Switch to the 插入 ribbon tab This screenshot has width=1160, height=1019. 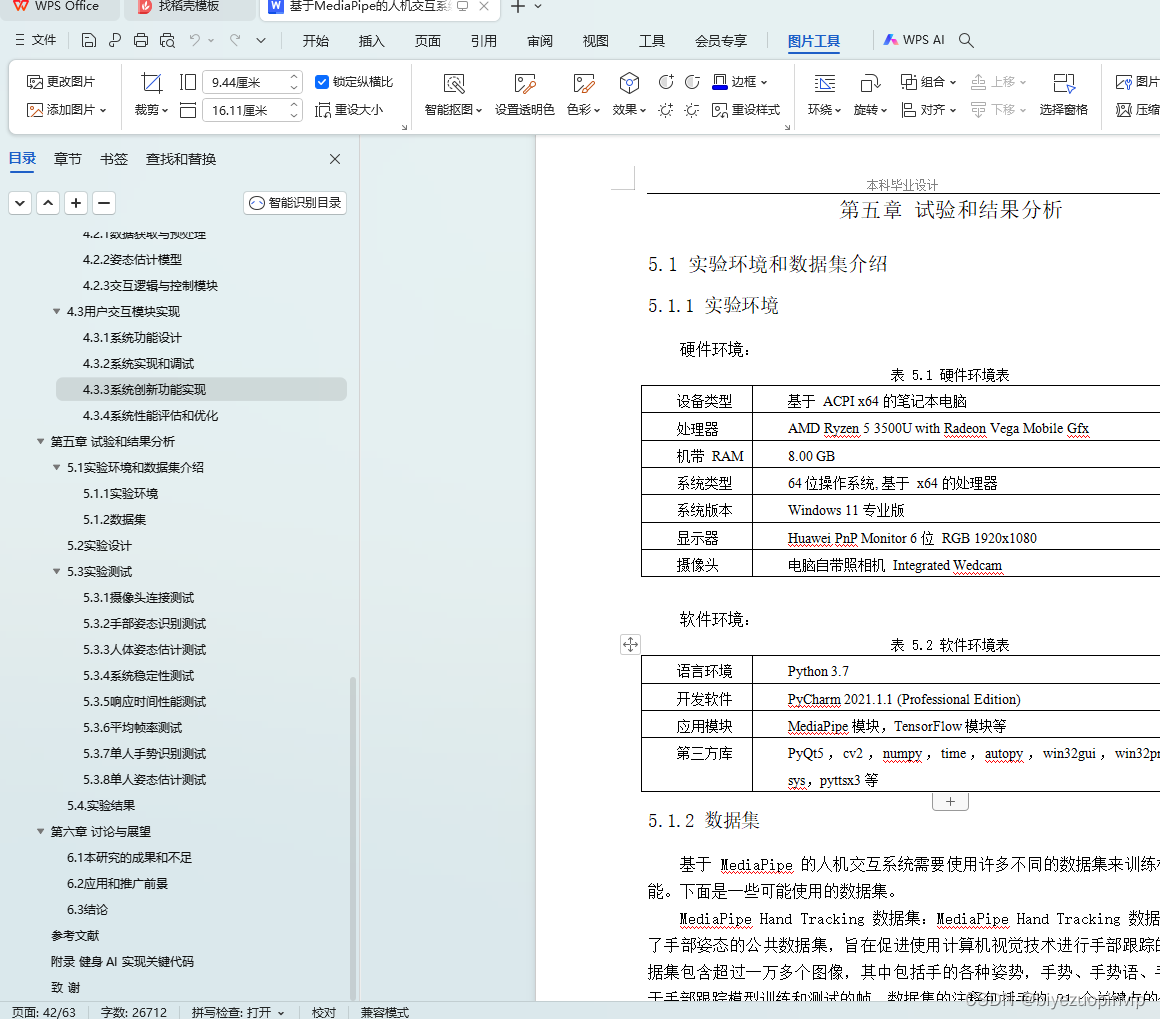[371, 41]
